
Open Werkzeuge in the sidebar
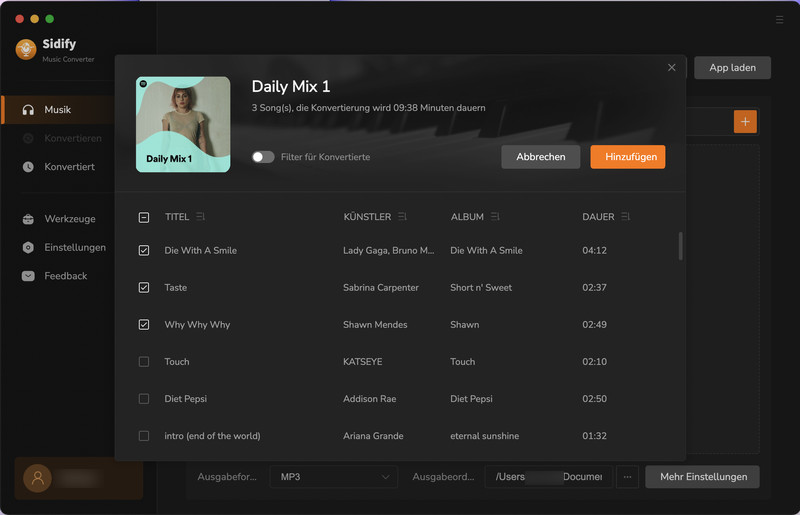(x=70, y=219)
